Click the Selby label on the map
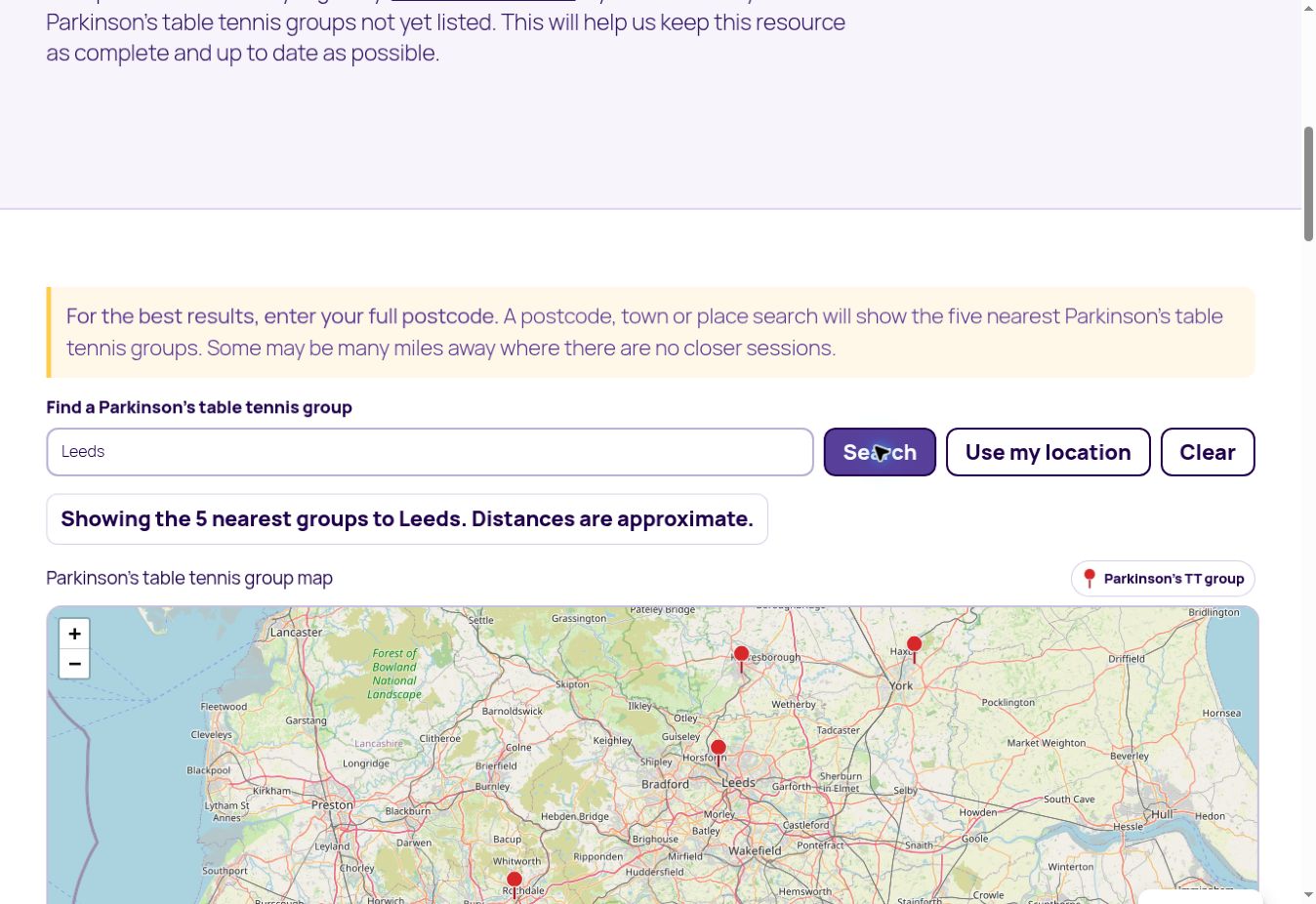 pos(905,790)
